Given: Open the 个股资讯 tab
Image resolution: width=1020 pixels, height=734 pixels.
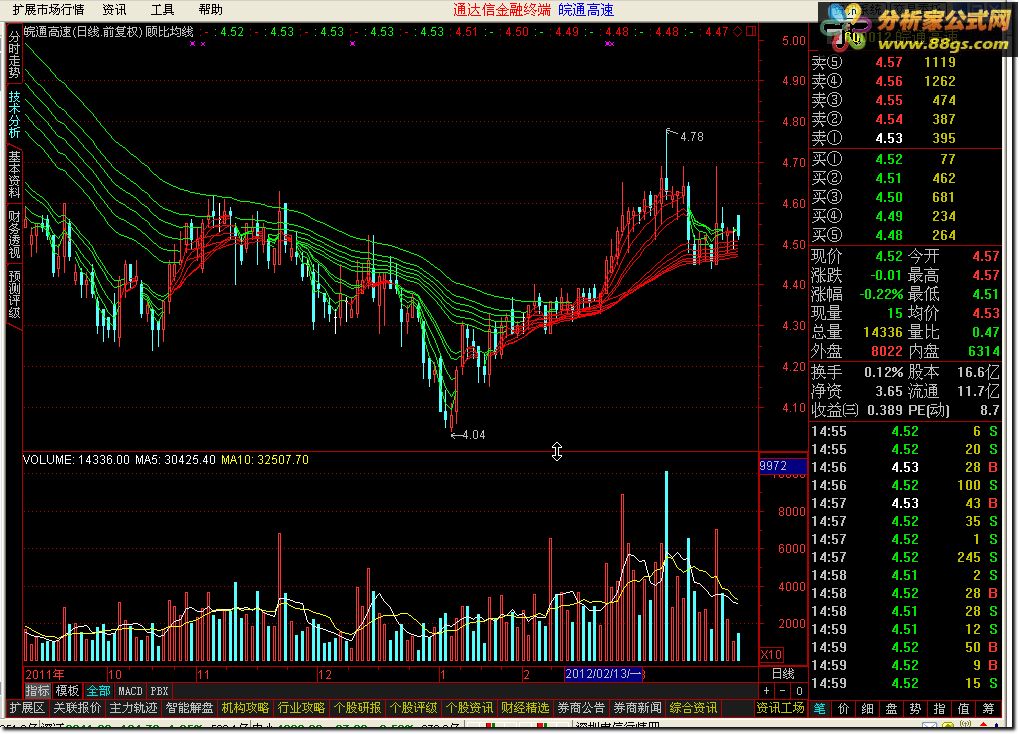Looking at the screenshot, I should coord(469,708).
